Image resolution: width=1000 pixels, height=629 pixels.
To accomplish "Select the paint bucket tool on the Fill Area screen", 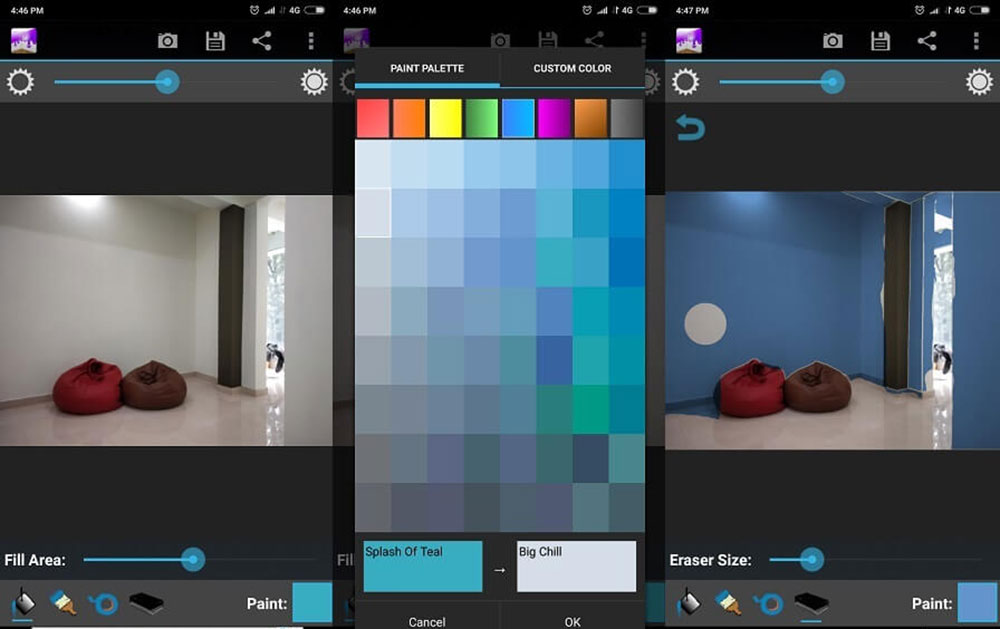I will tap(23, 602).
